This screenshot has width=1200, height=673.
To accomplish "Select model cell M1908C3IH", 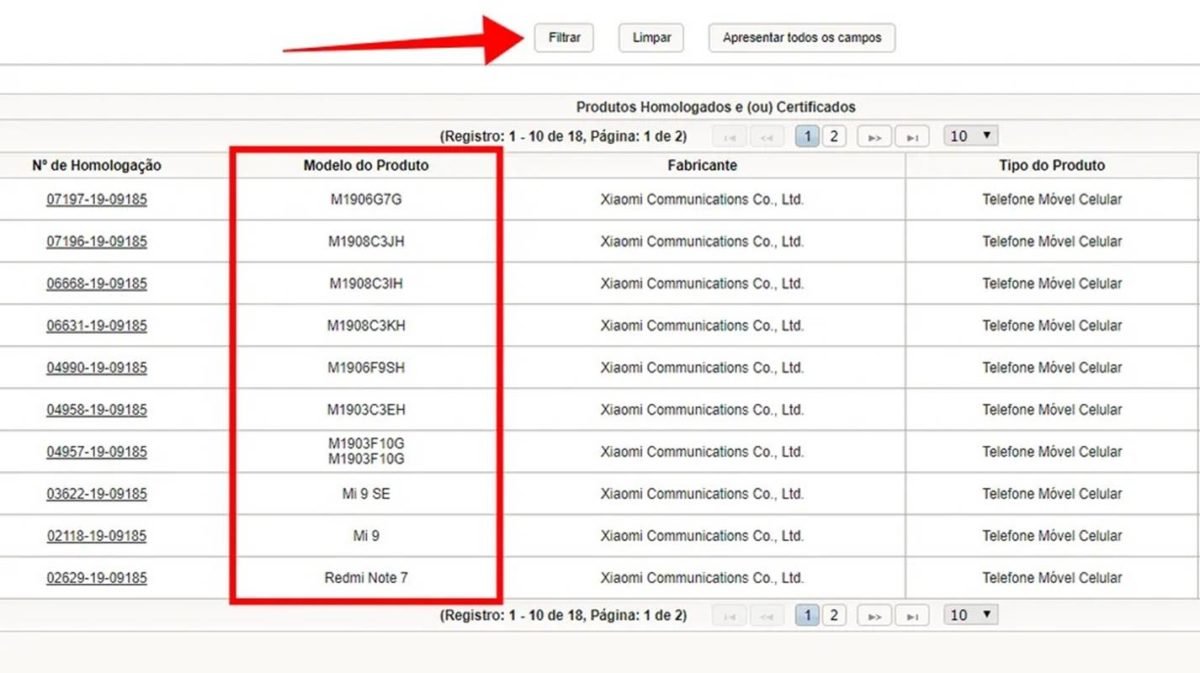I will coord(366,283).
